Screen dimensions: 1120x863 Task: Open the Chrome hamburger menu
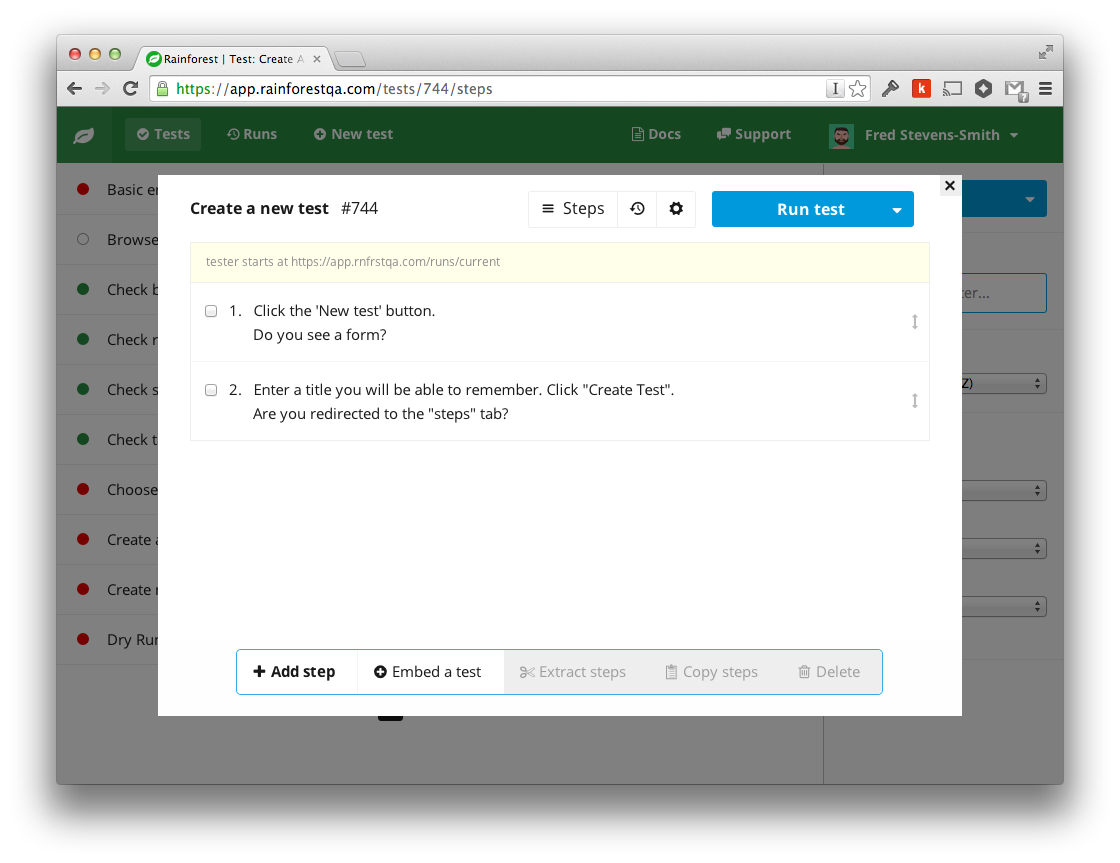[1045, 89]
